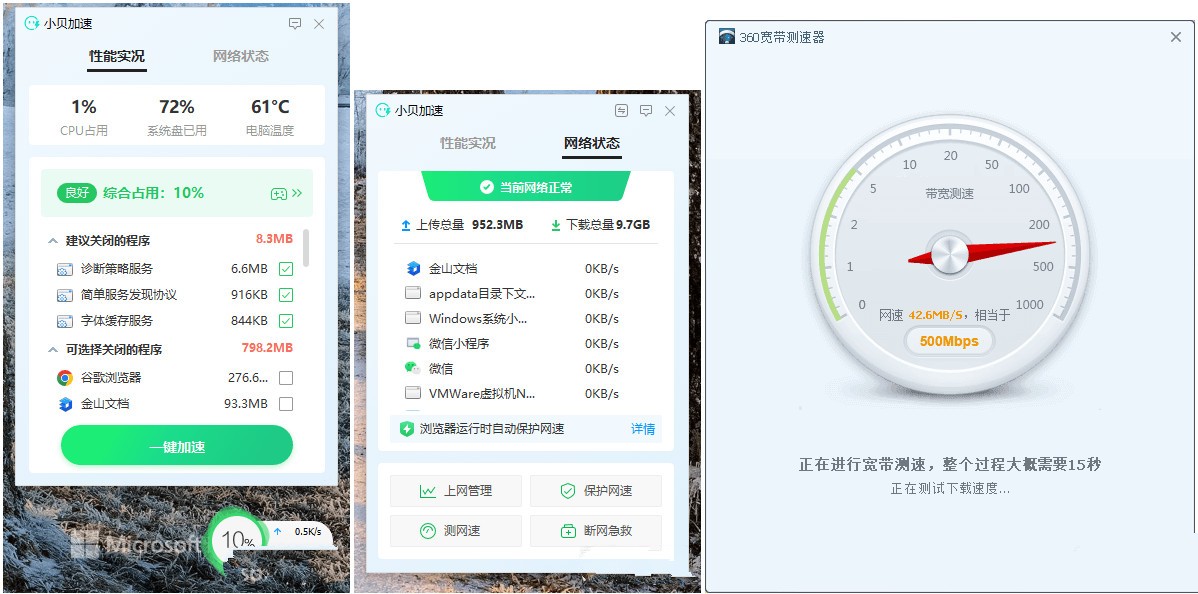Click the 小贝加速 logo in the performance window
This screenshot has height=594, width=1198.
32,24
